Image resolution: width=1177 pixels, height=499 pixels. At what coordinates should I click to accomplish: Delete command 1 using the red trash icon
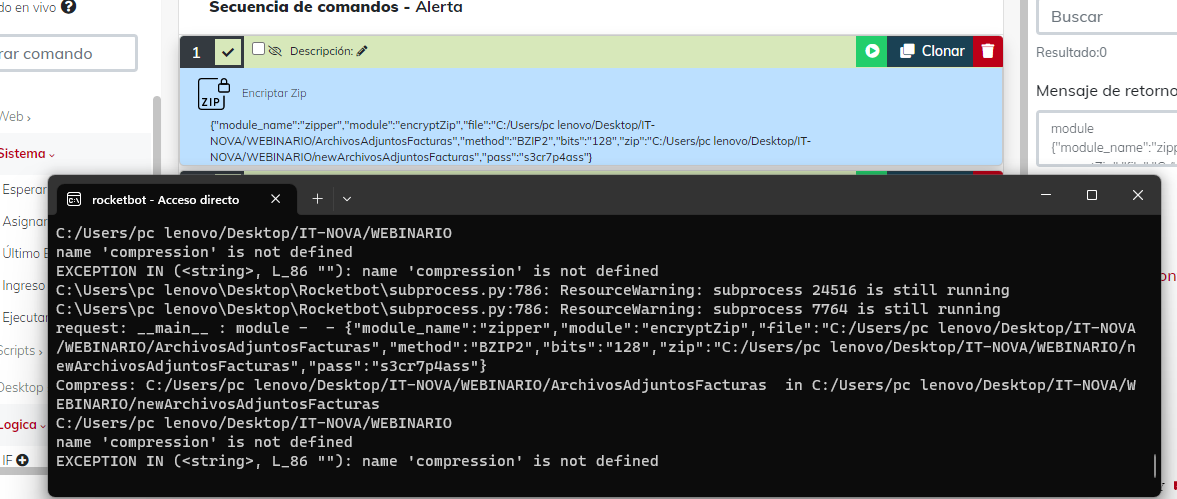click(988, 51)
